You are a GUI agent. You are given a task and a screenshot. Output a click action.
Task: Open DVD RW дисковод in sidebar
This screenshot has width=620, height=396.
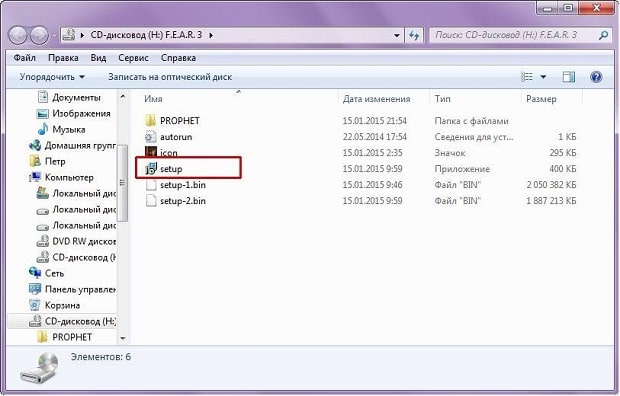click(84, 241)
